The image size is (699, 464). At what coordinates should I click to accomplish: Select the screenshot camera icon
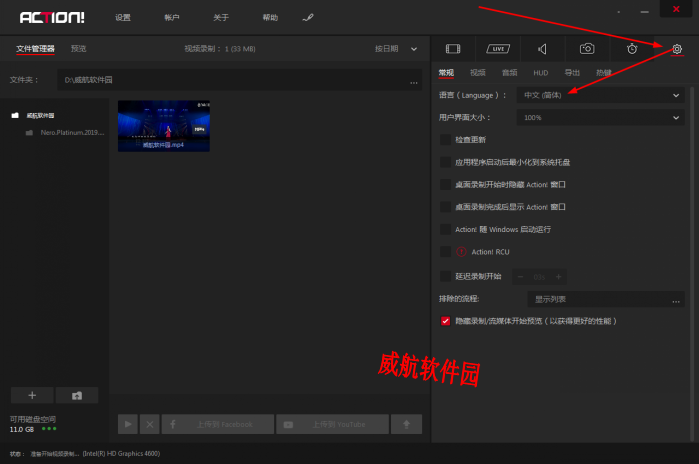588,48
